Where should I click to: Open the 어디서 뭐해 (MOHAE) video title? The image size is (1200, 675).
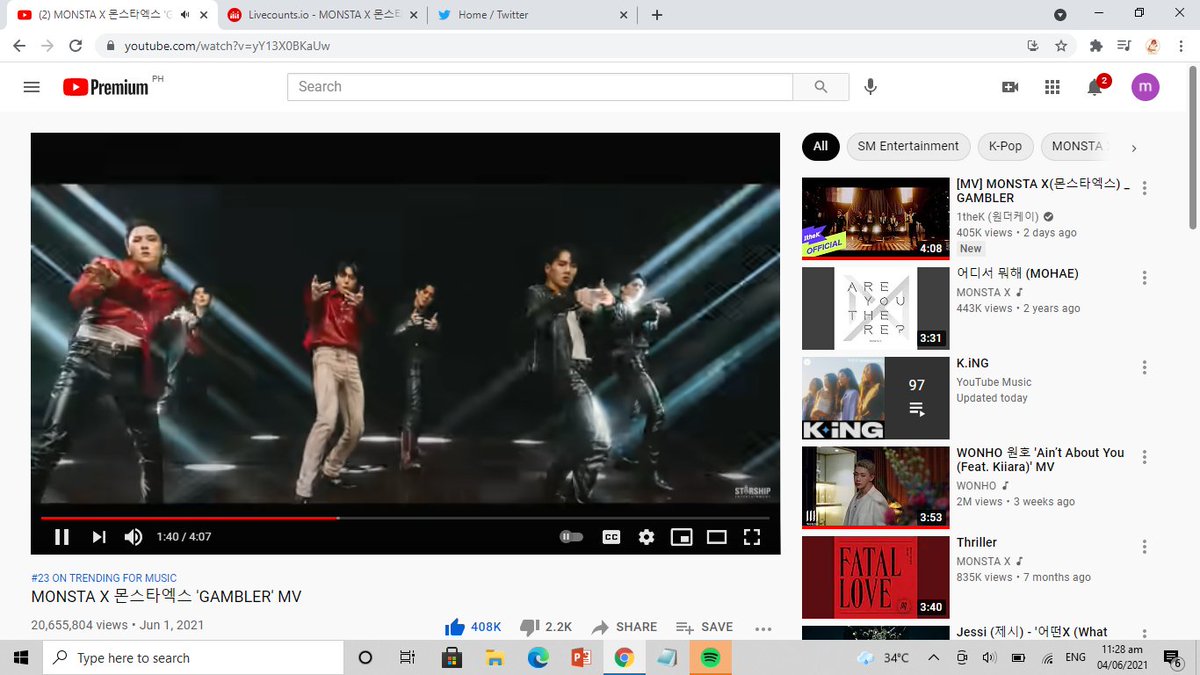1017,274
